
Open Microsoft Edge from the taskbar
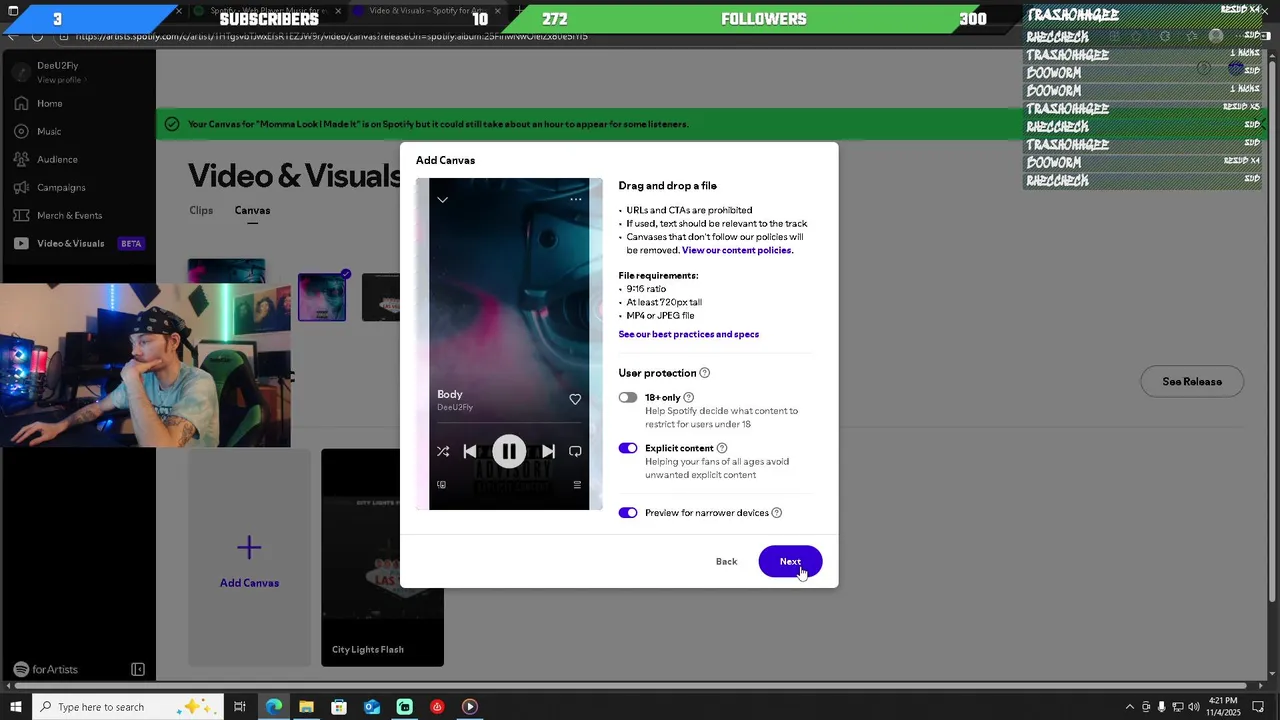coord(274,707)
